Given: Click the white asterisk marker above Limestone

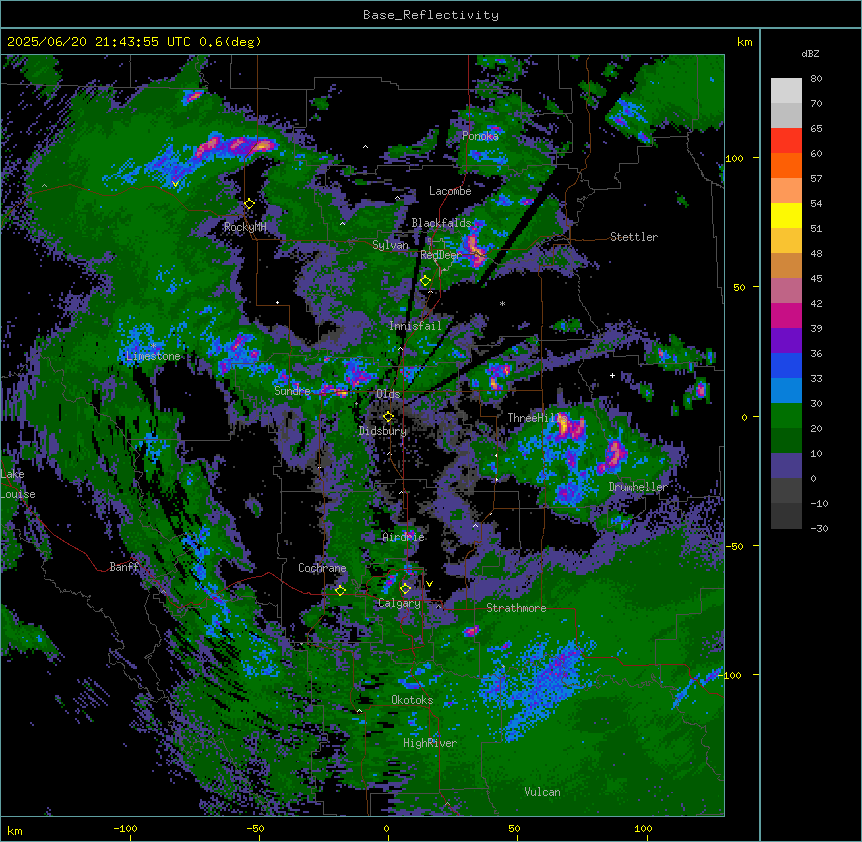Looking at the screenshot, I should point(153,345).
